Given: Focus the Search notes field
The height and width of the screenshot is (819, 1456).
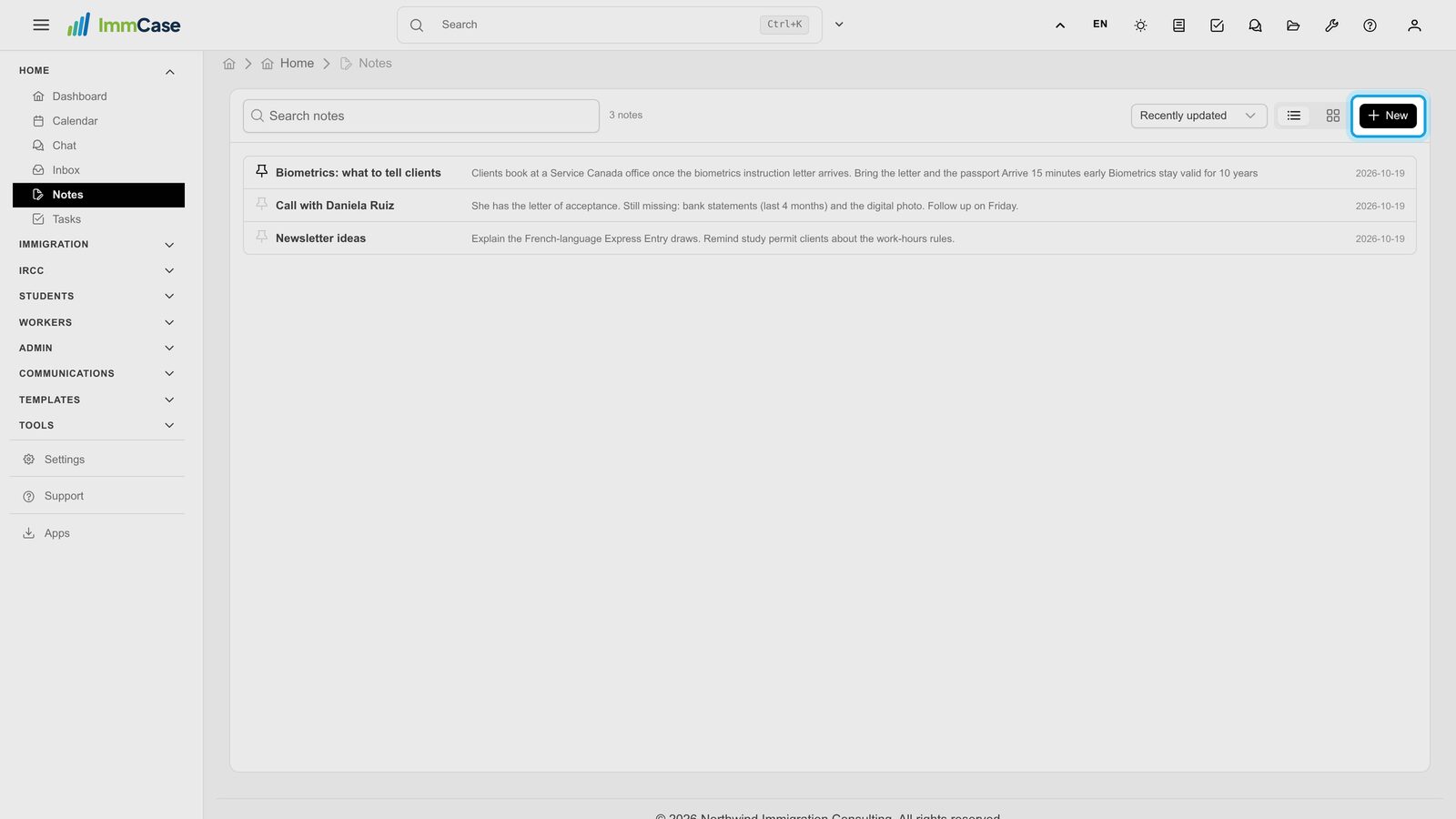Looking at the screenshot, I should pyautogui.click(x=421, y=116).
